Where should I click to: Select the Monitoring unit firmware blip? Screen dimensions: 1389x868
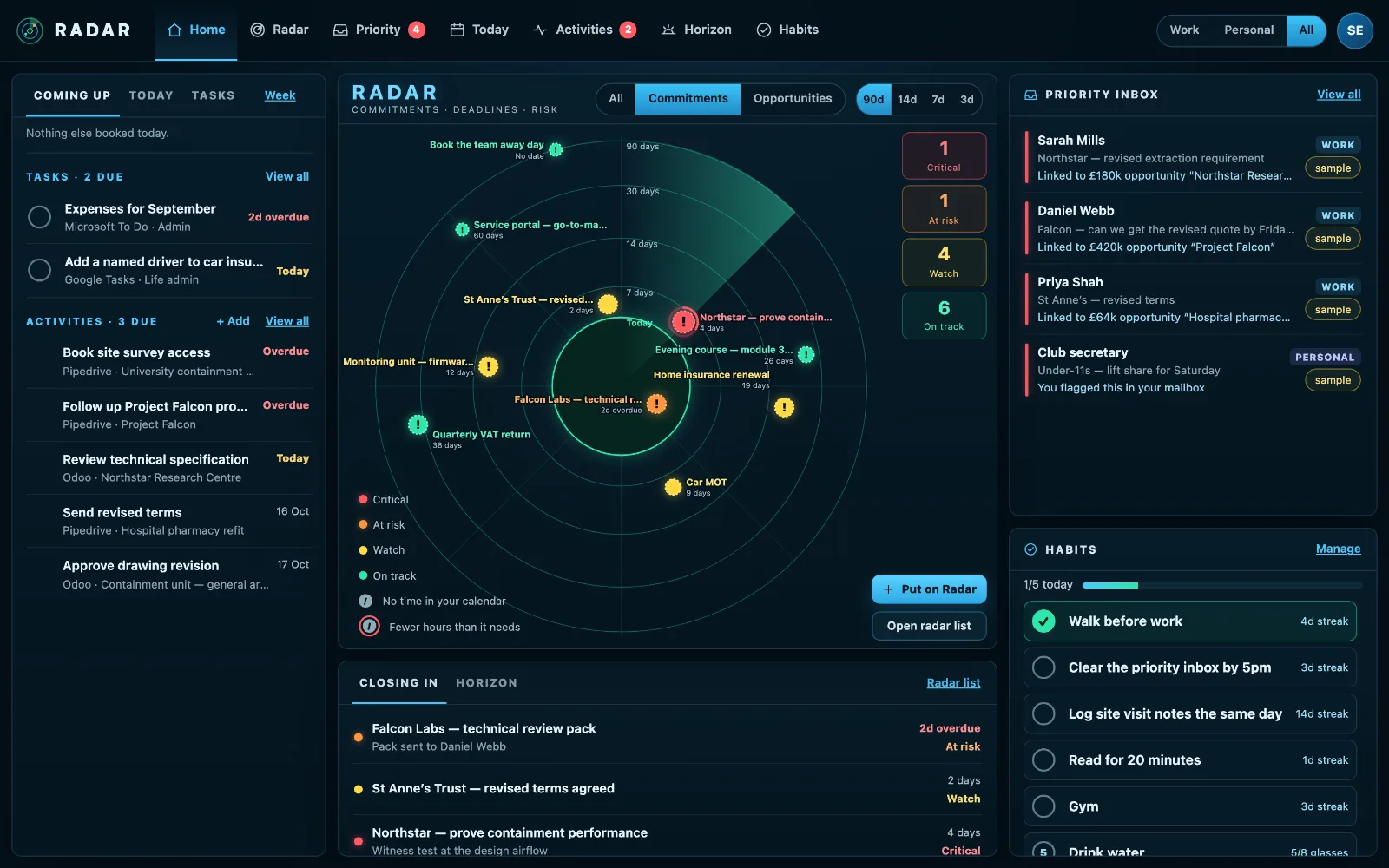tap(489, 366)
